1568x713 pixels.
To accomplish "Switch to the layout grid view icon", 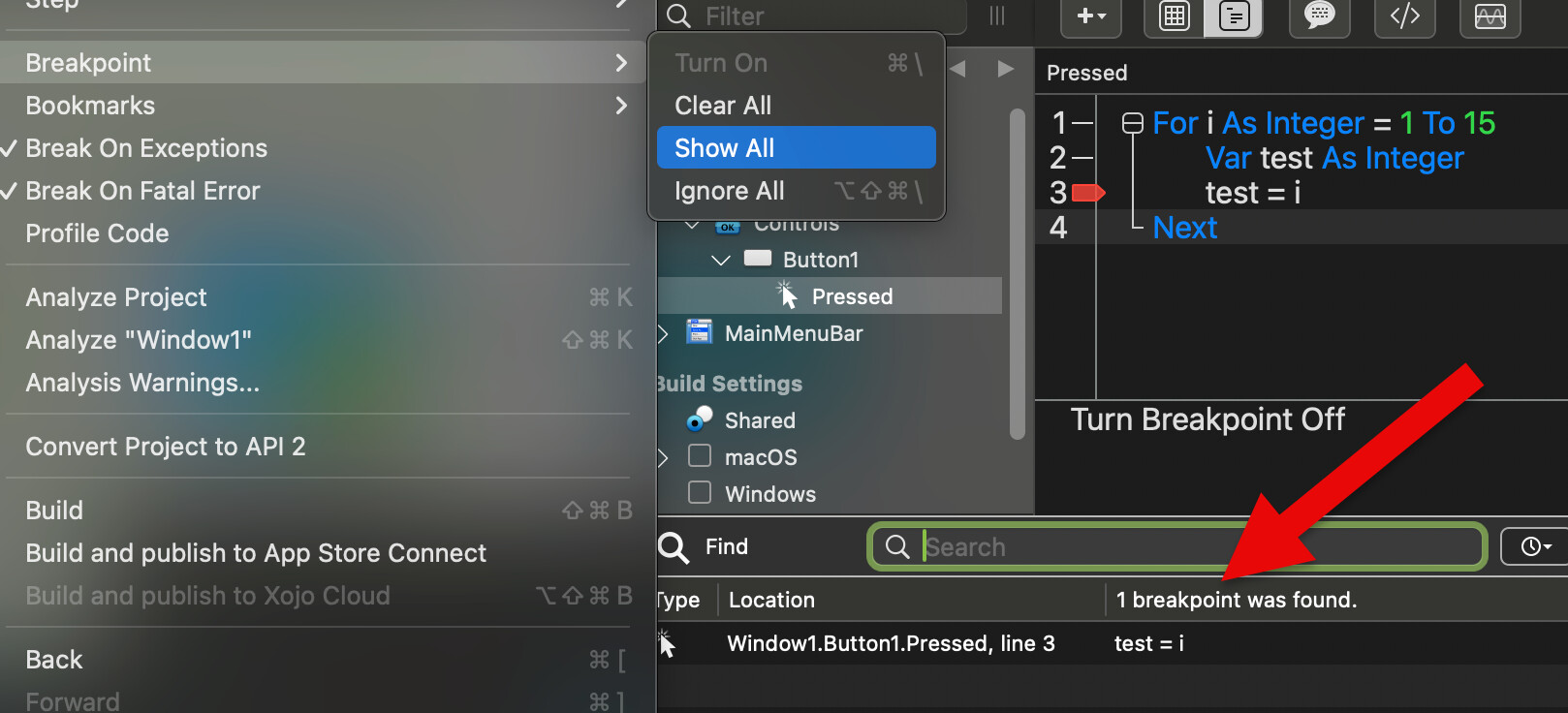I will (1175, 16).
